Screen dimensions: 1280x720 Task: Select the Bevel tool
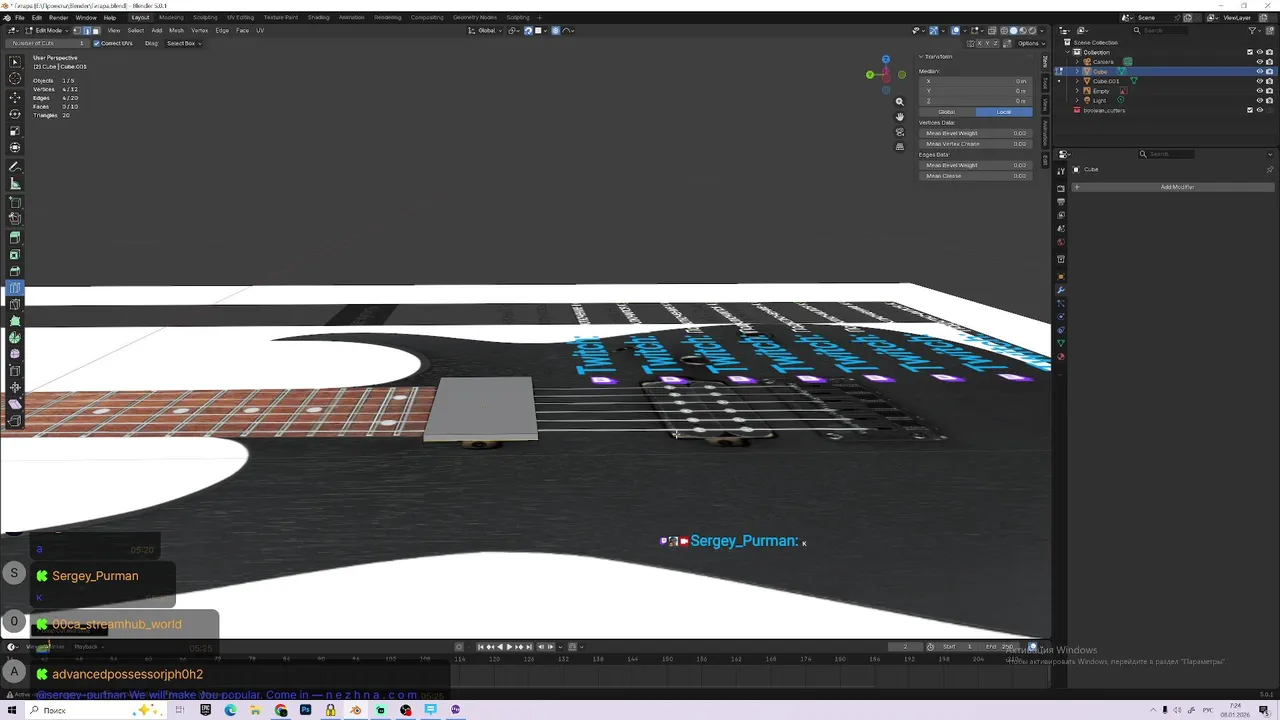pos(15,271)
